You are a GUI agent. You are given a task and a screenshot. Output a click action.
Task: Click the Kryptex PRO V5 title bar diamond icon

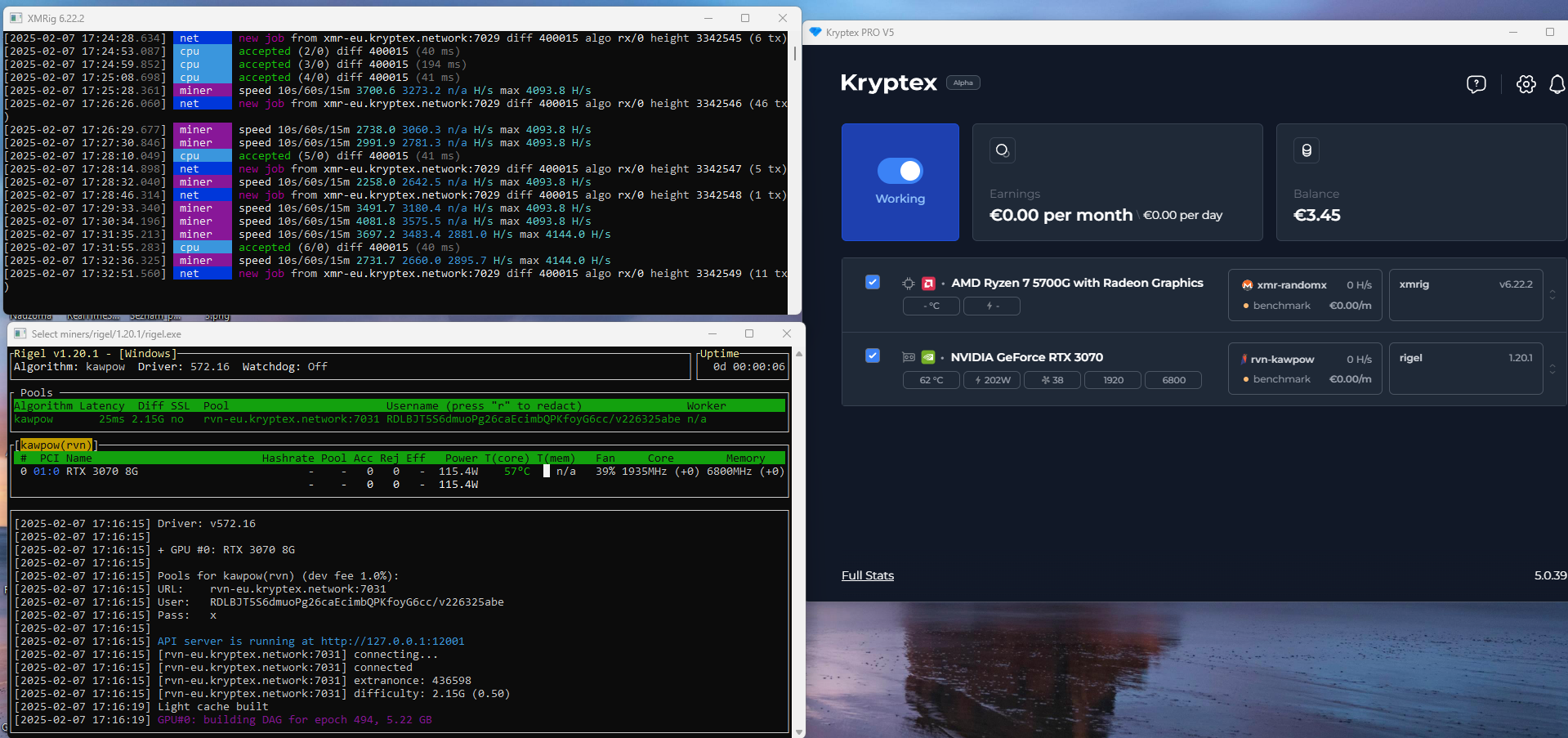(x=815, y=32)
